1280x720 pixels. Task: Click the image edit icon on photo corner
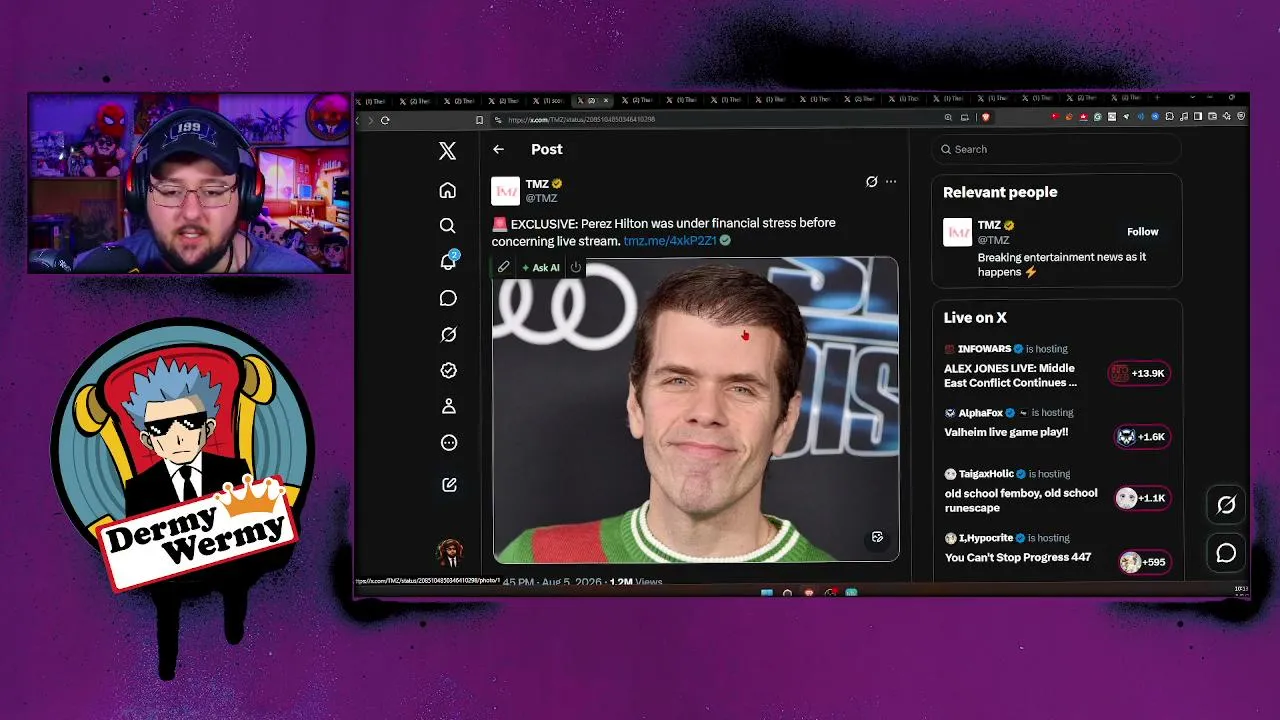point(877,537)
